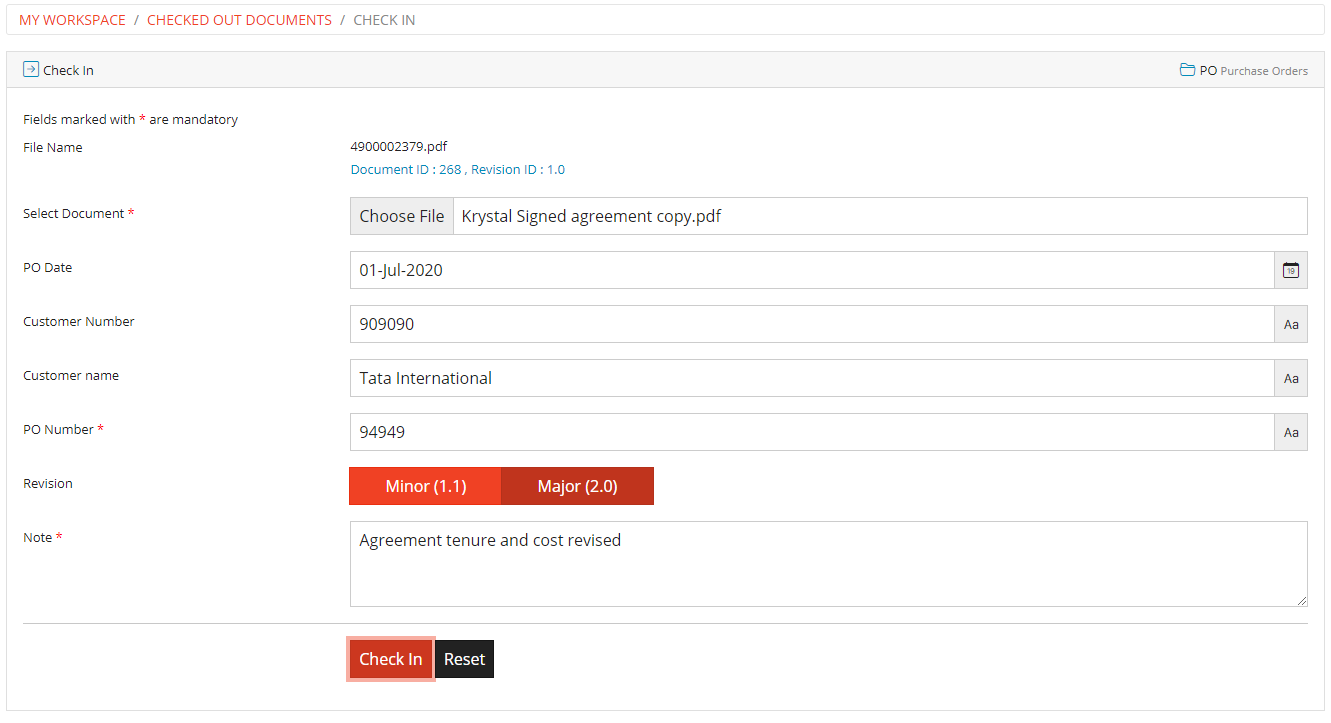Click the CHECK IN breadcrumb text
Screen dimensions: 1331x723
point(384,20)
